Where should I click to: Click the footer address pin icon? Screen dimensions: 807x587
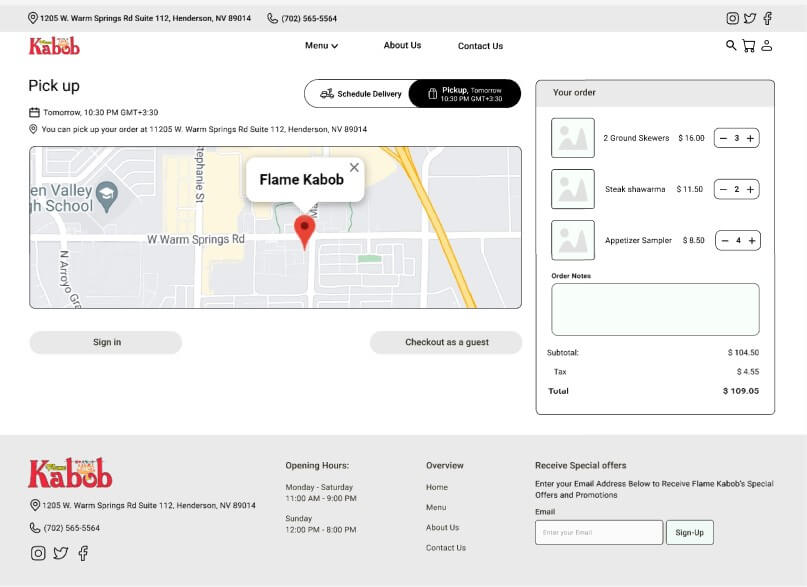click(x=35, y=505)
